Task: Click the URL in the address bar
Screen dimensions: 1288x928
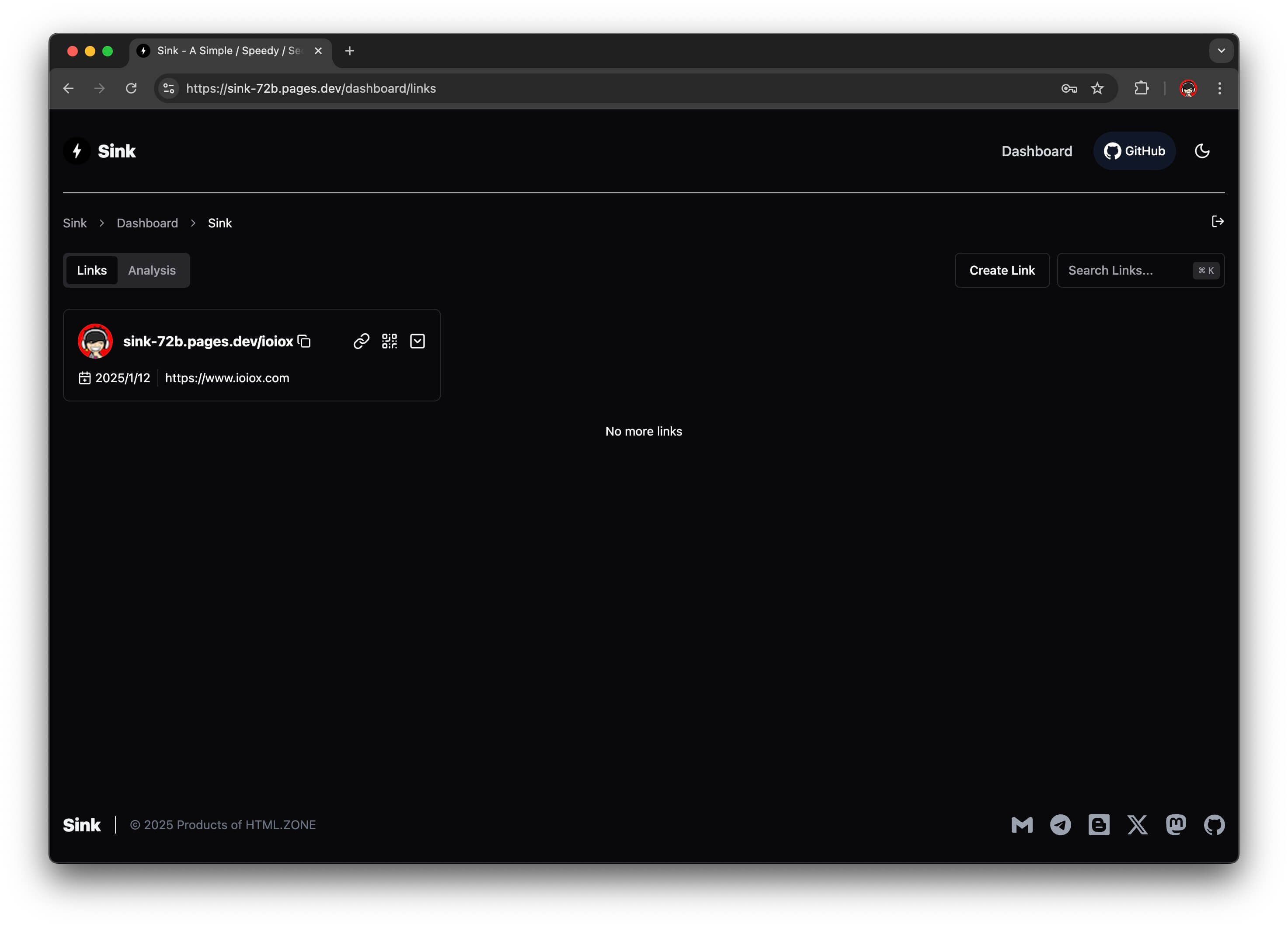Action: coord(311,89)
